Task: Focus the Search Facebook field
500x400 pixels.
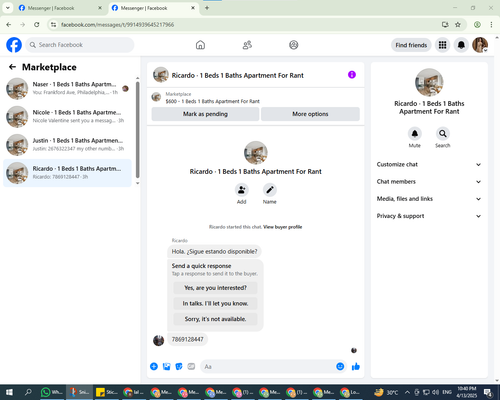Action: click(80, 45)
